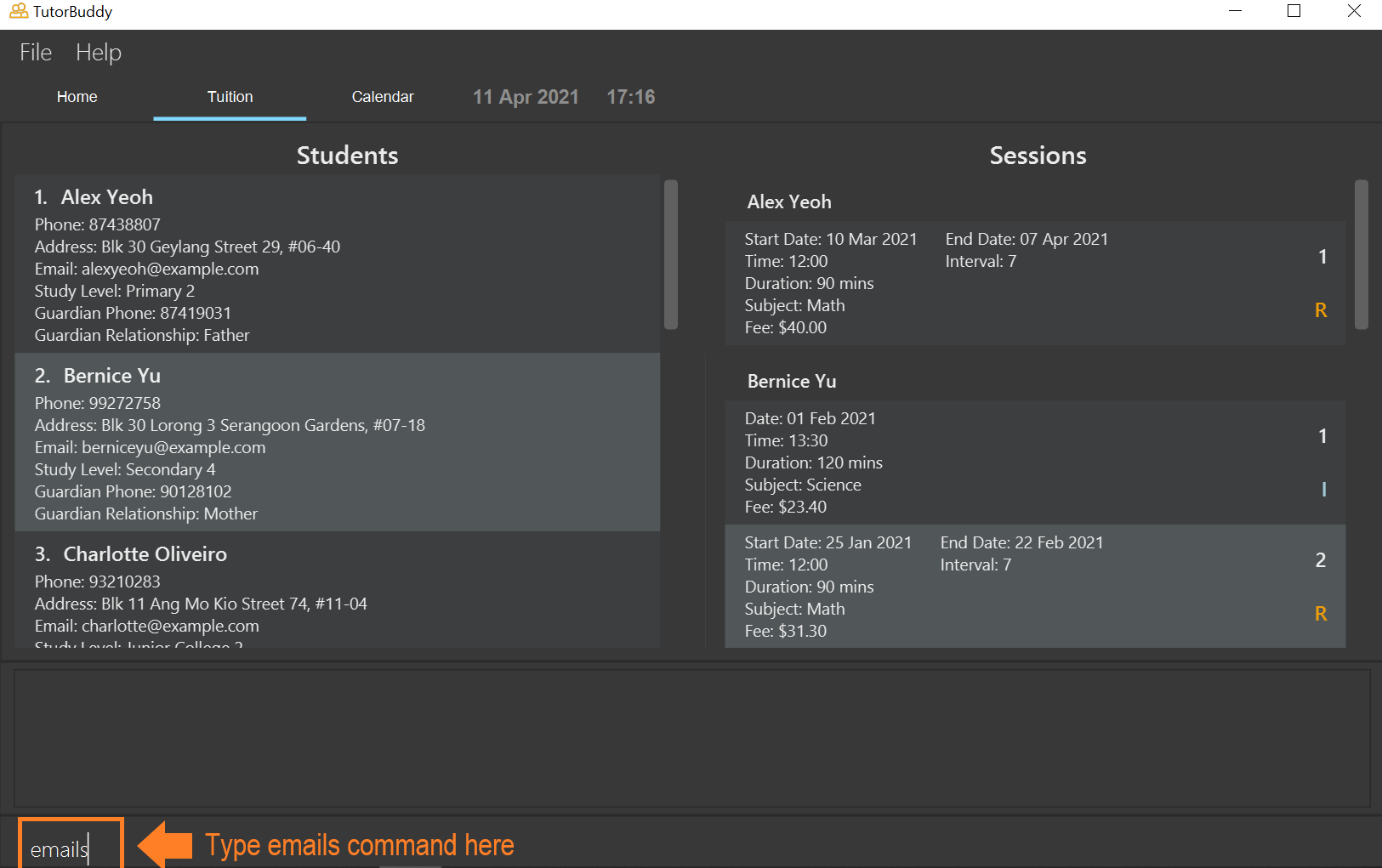Select student 2. Bernice Yu

(x=338, y=443)
